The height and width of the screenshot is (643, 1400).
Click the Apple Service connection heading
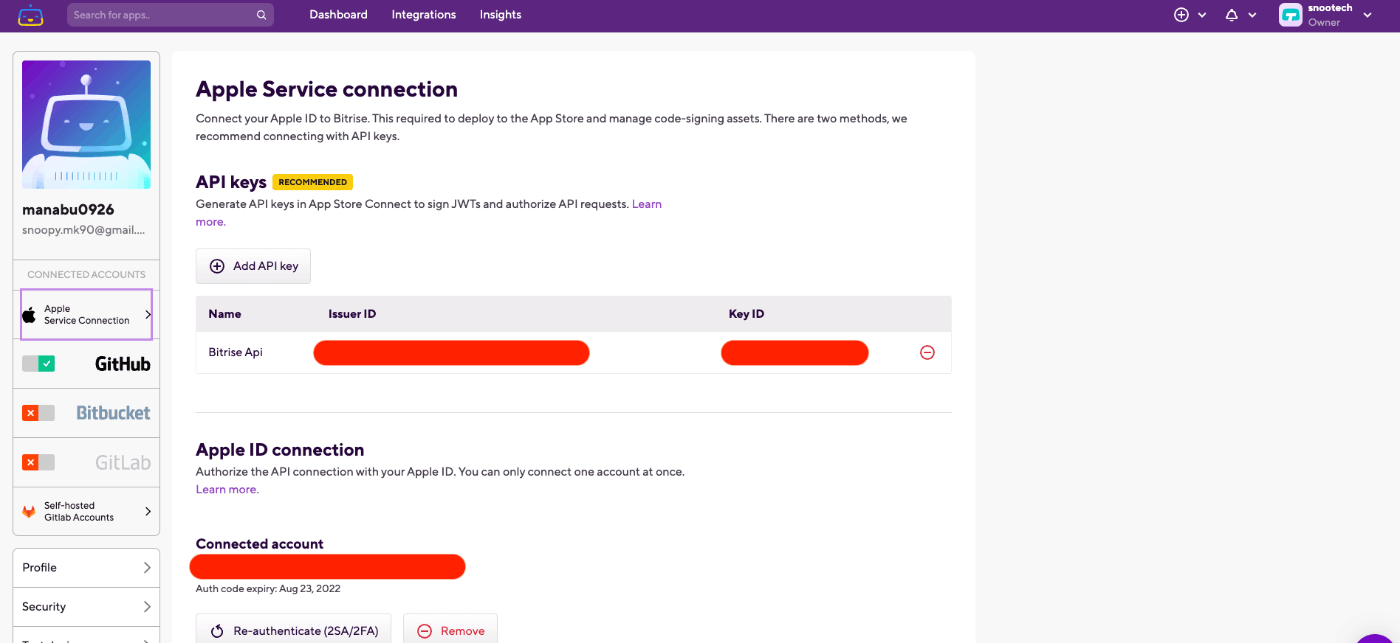[327, 89]
